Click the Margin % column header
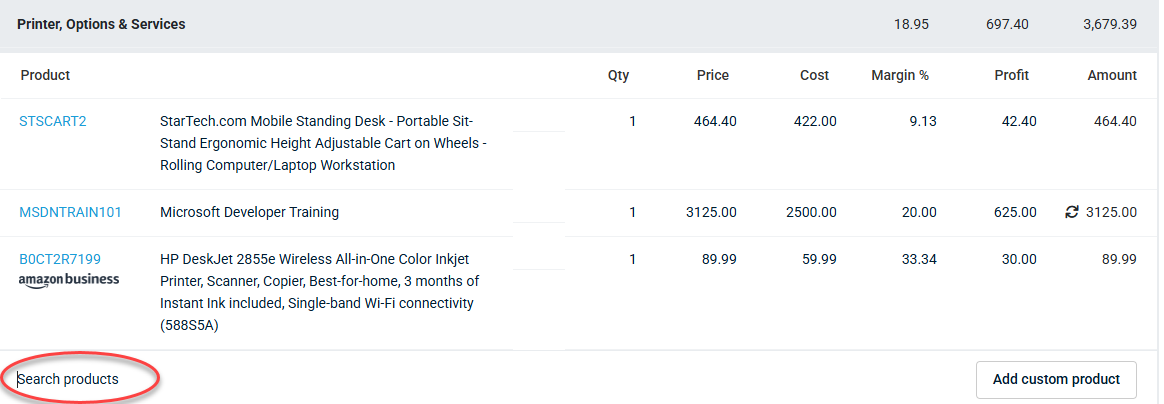Image resolution: width=1164 pixels, height=404 pixels. (900, 75)
